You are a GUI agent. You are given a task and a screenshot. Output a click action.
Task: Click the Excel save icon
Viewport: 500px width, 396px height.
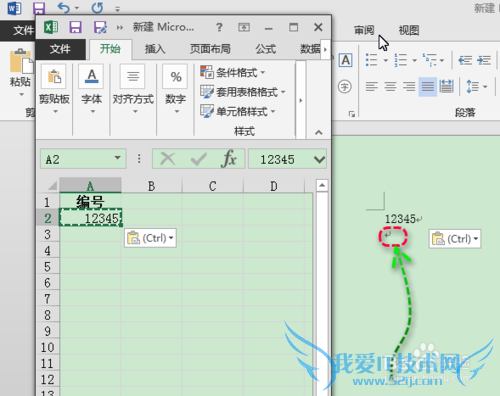pyautogui.click(x=75, y=27)
